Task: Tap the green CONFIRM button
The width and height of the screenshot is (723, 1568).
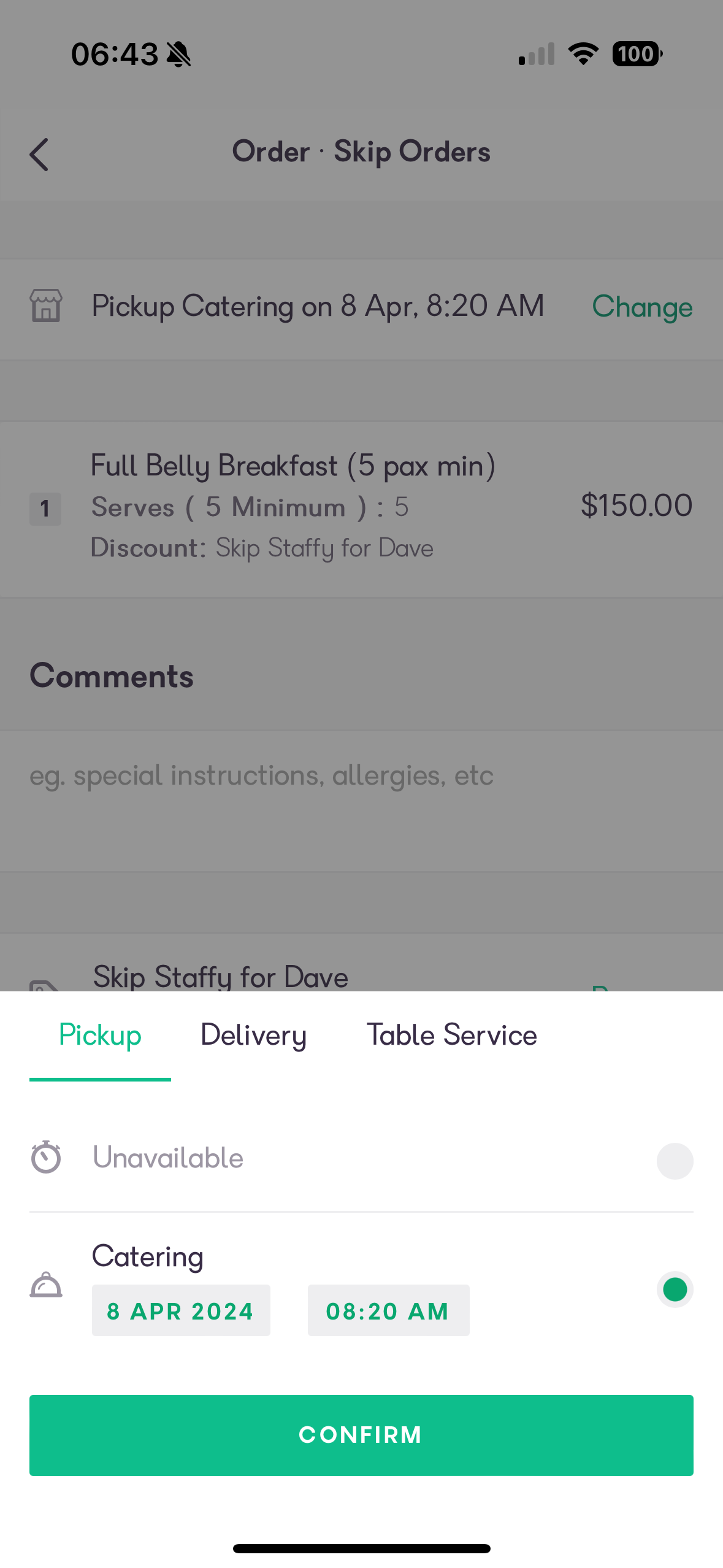Action: [361, 1435]
